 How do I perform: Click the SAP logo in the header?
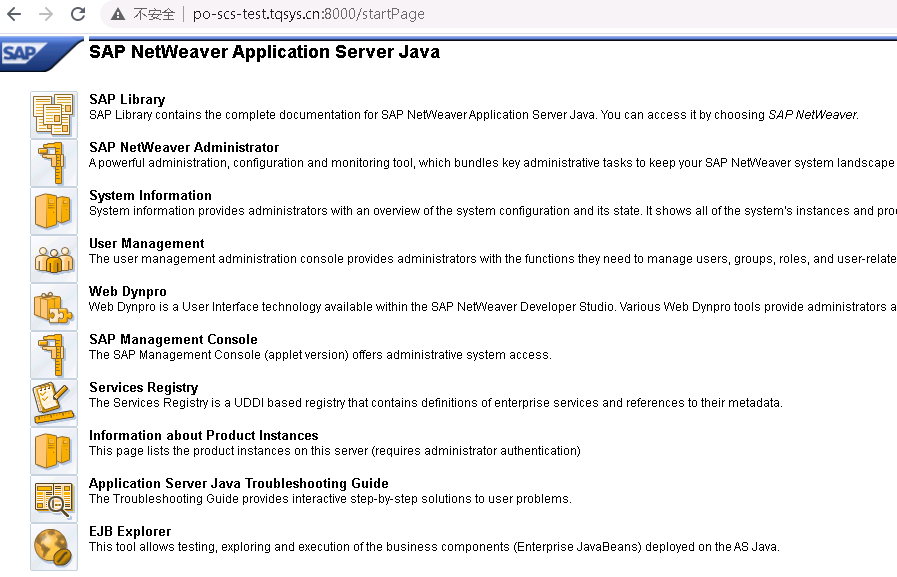click(x=40, y=54)
